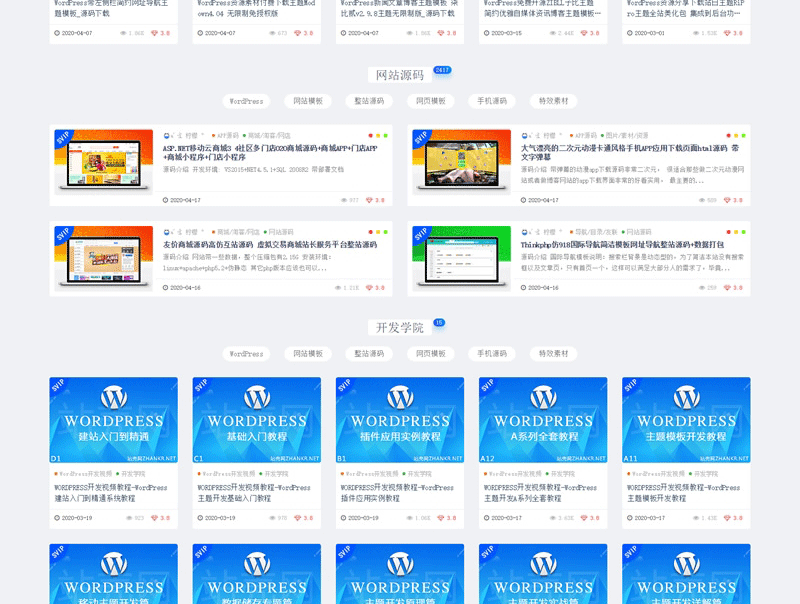
Task: Click the diamond icon on the 主题模板开发教程 card
Action: pos(727,518)
